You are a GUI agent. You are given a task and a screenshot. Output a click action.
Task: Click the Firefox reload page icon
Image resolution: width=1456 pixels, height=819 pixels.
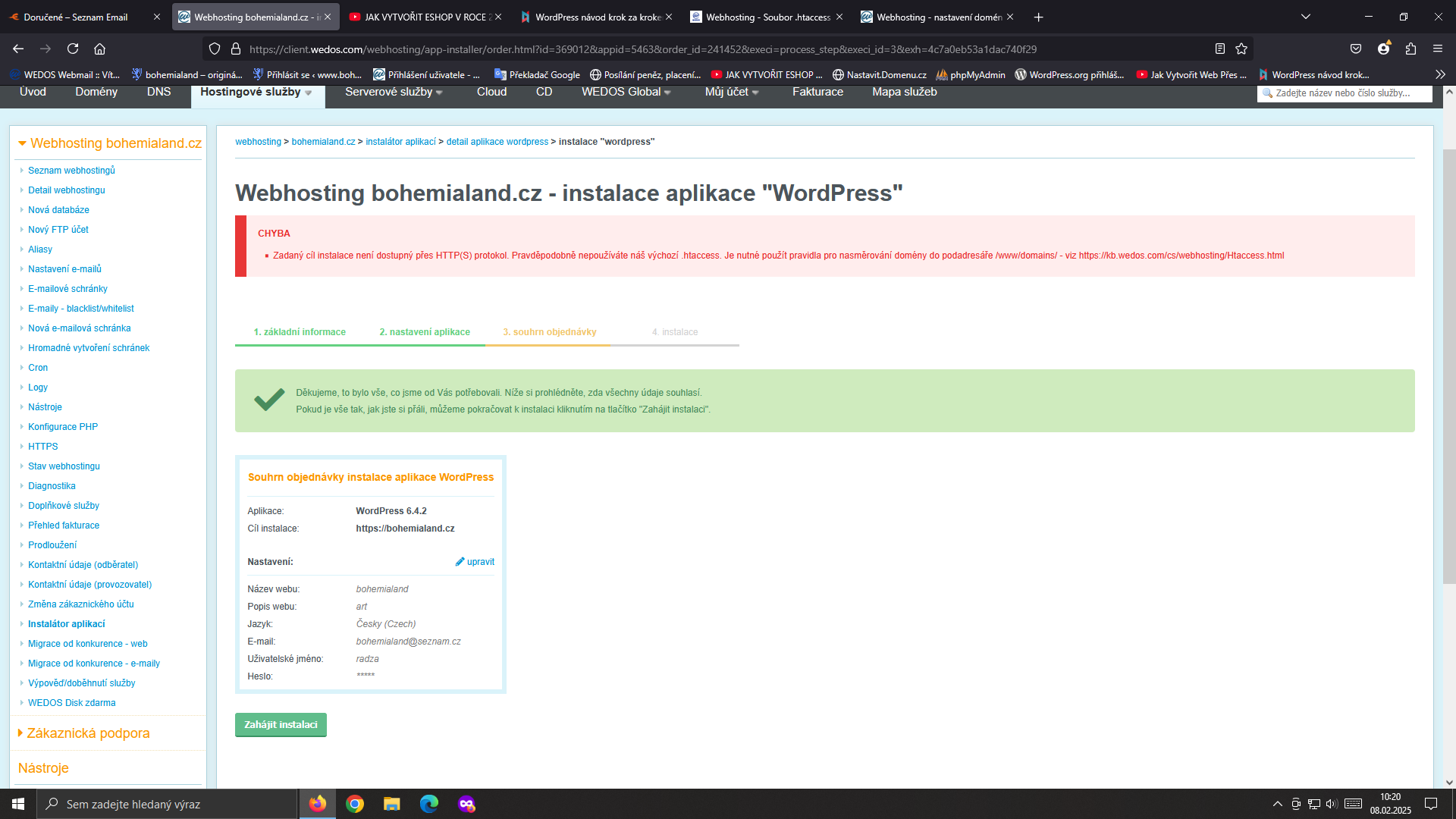coord(73,49)
